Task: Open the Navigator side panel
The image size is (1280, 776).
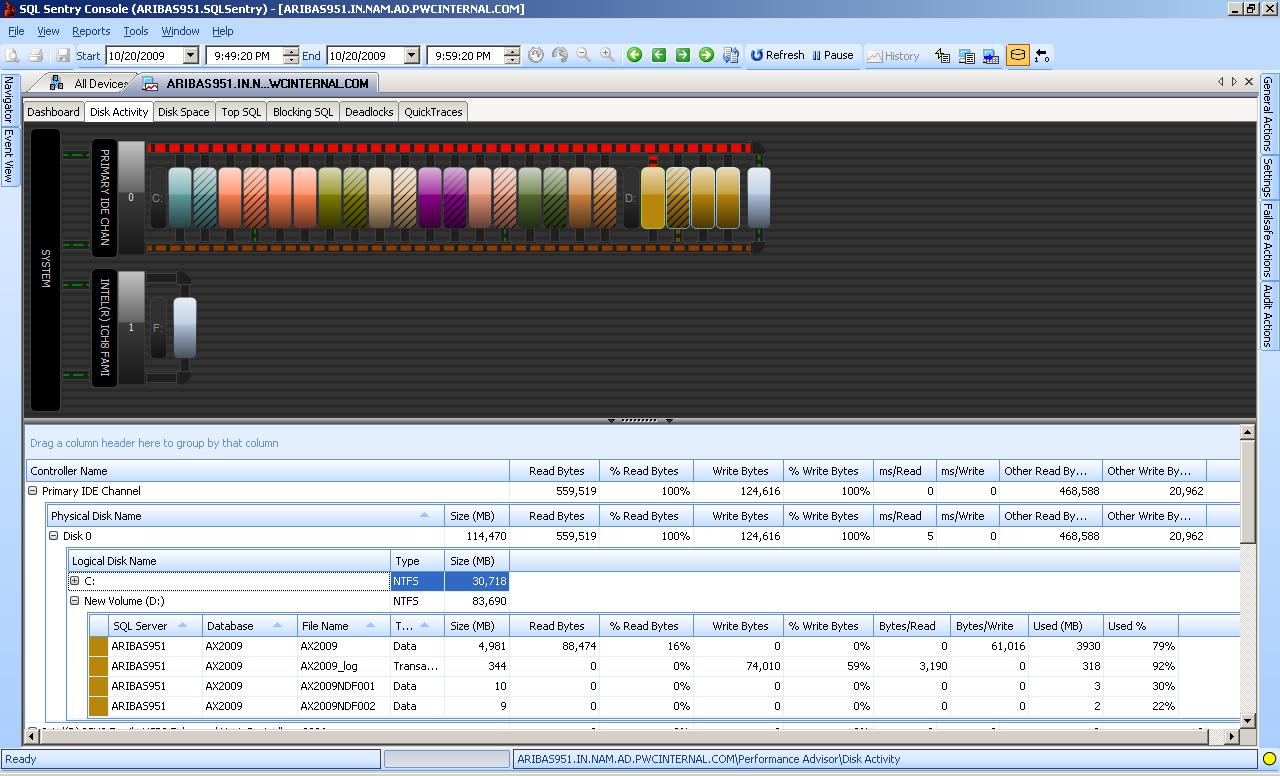Action: [9, 99]
